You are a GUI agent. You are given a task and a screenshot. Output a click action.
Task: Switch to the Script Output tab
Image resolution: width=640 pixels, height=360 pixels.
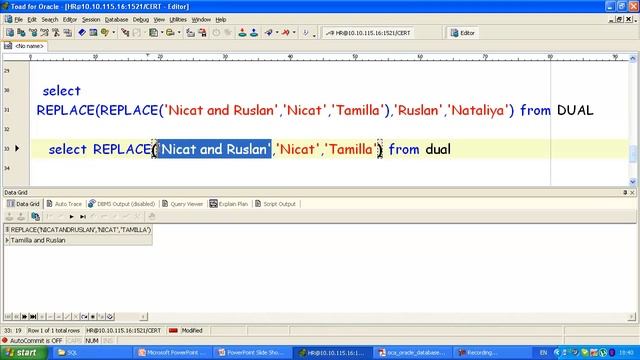(x=275, y=204)
